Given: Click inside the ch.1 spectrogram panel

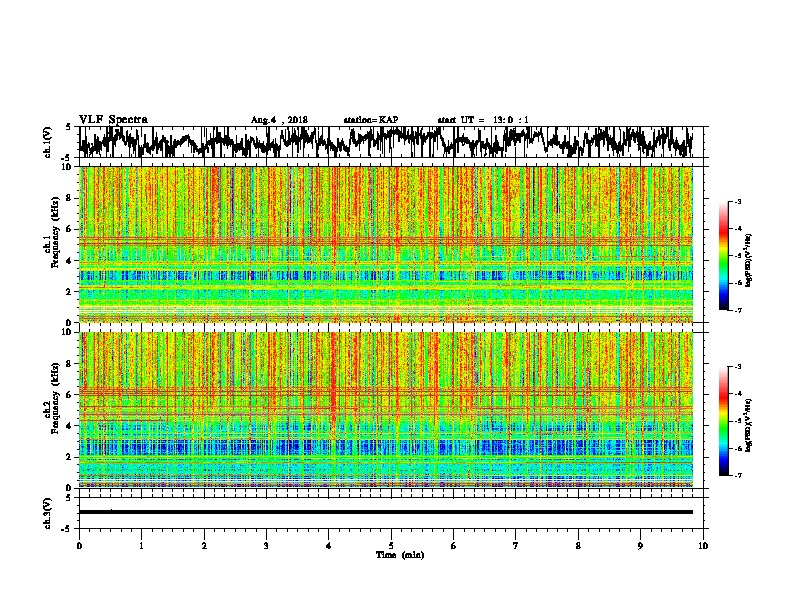Looking at the screenshot, I should click(x=386, y=244).
